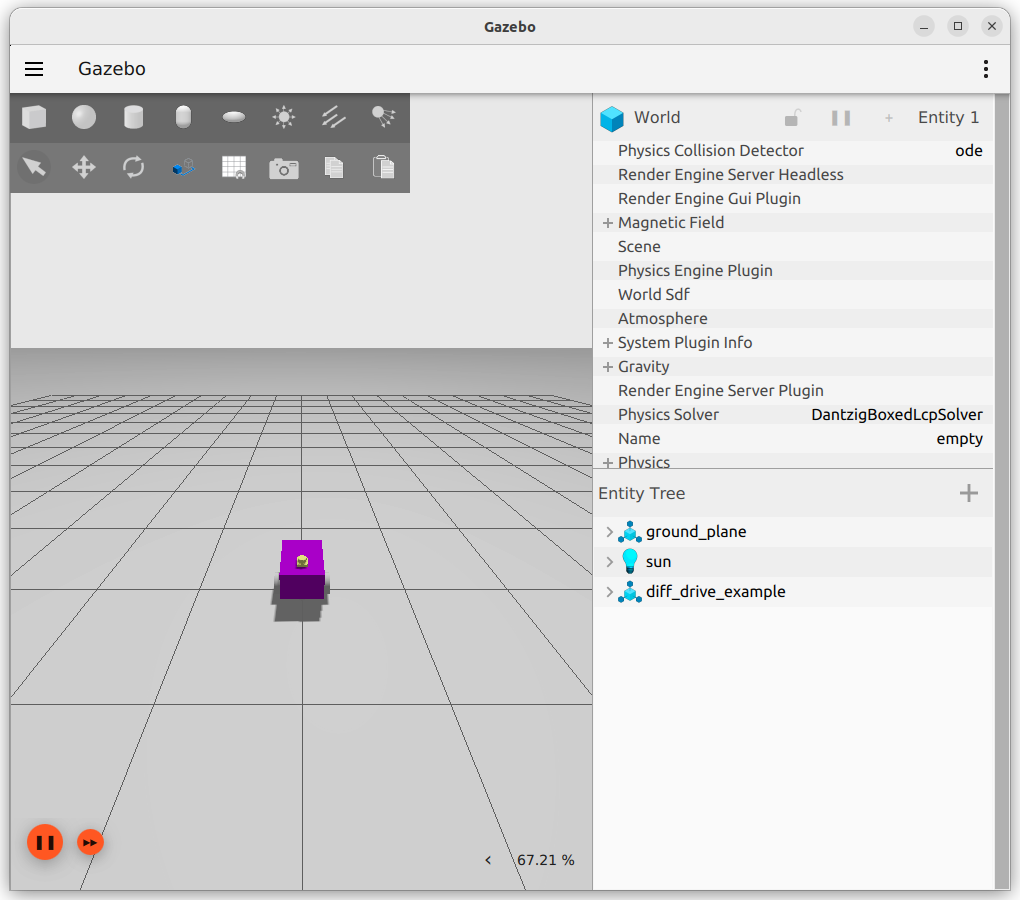Toggle the grid configuration tool

[x=234, y=167]
